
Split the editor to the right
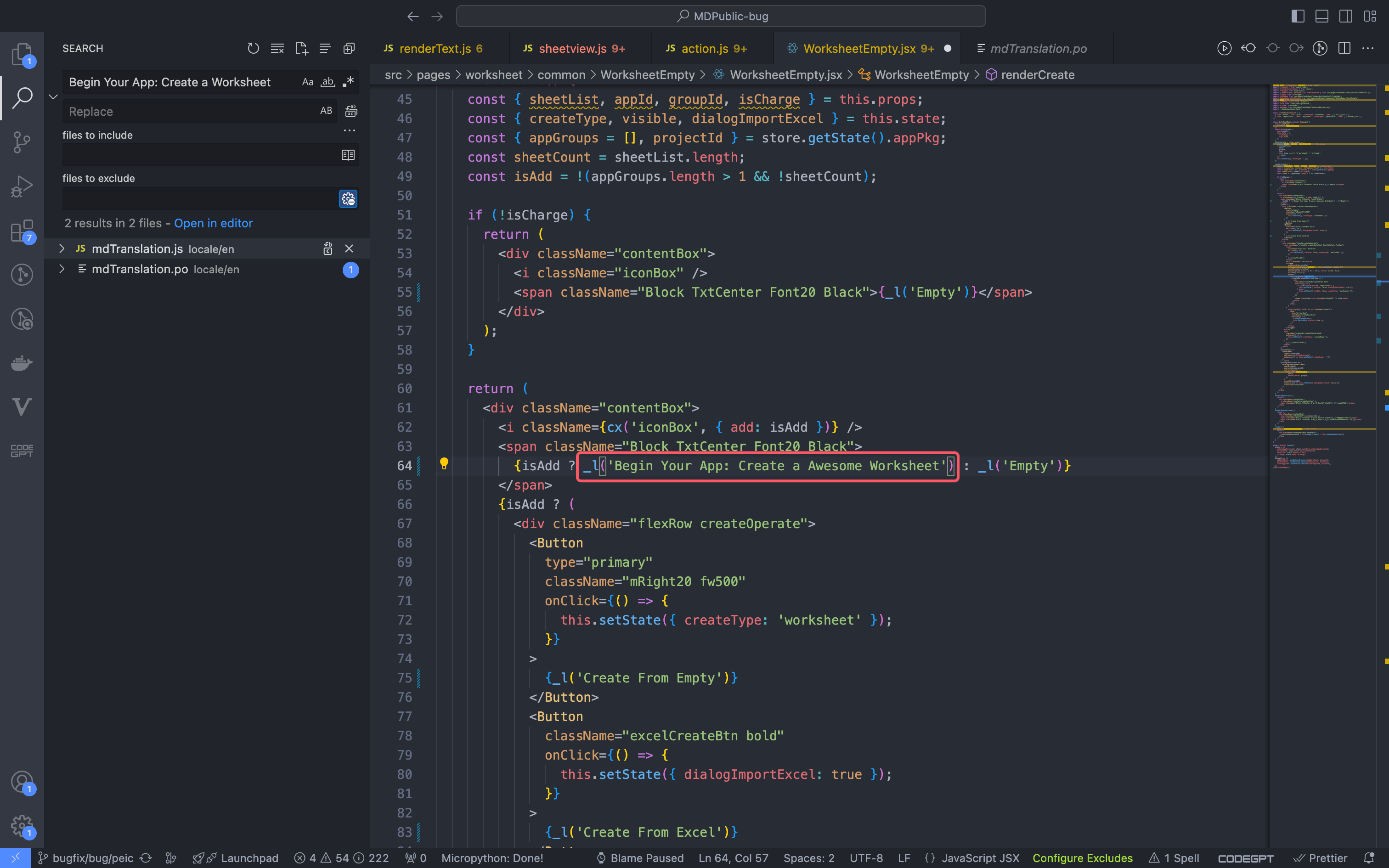(x=1344, y=48)
